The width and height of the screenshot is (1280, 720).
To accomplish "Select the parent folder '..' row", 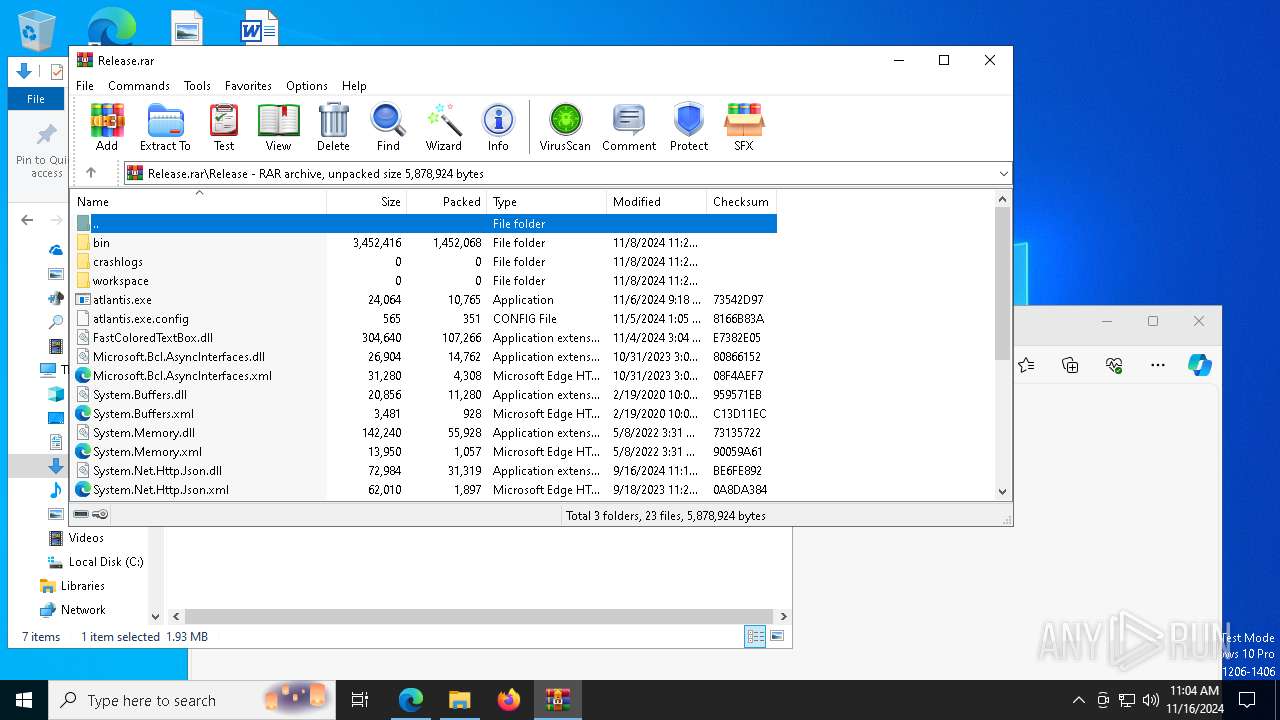I will tap(425, 224).
